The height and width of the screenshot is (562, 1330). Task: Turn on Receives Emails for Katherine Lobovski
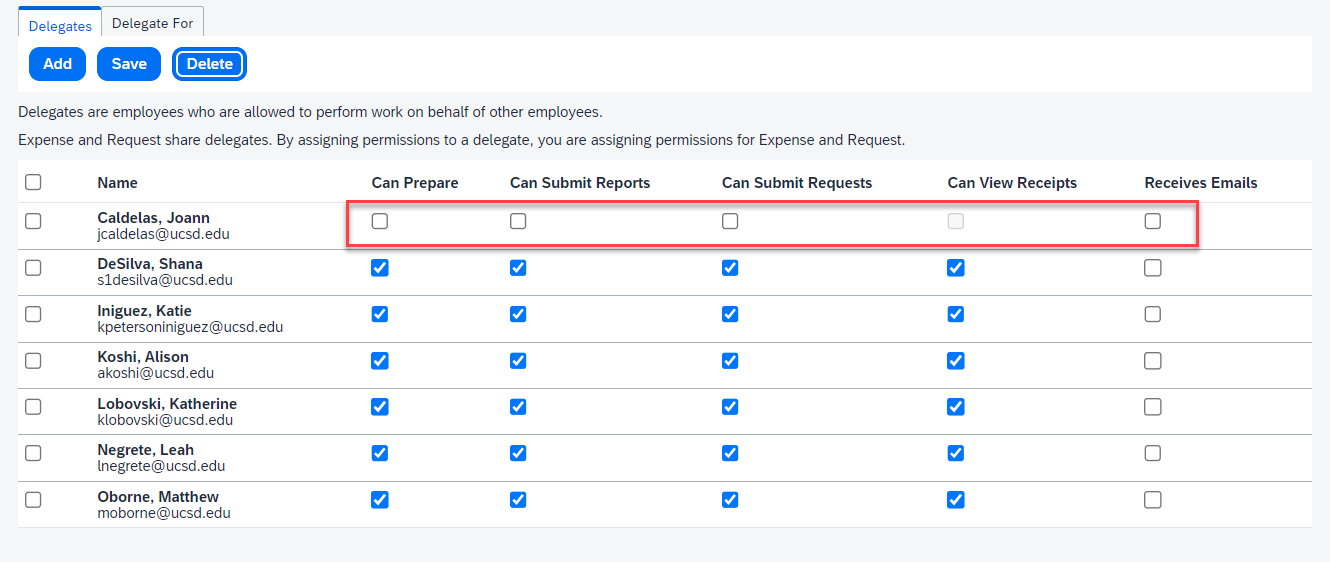pyautogui.click(x=1153, y=407)
